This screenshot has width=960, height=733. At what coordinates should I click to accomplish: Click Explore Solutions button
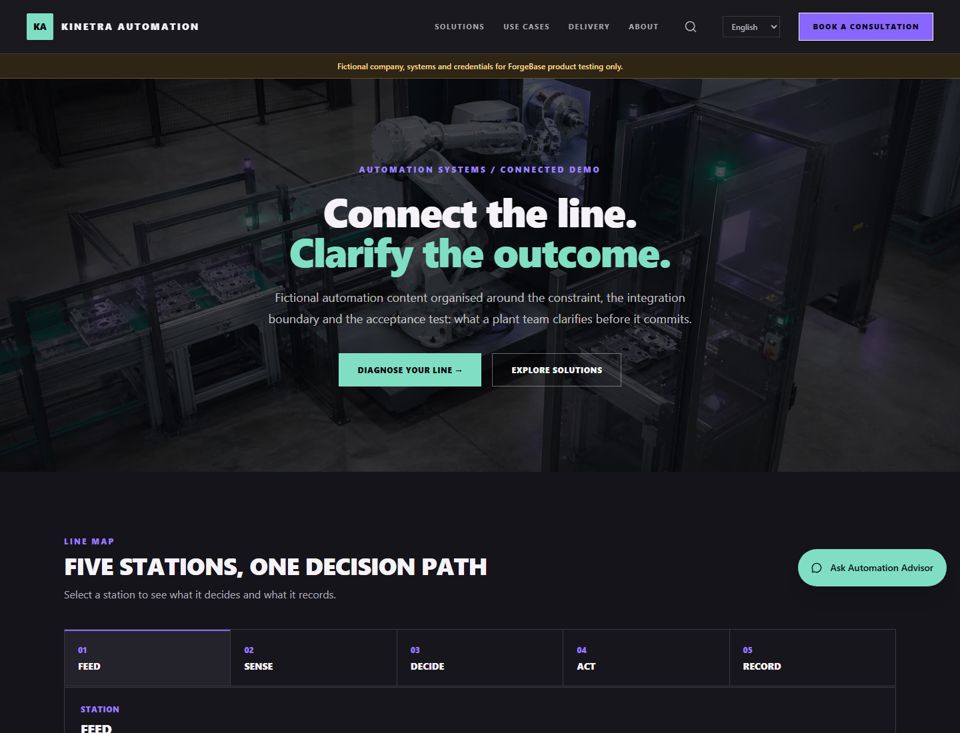557,370
